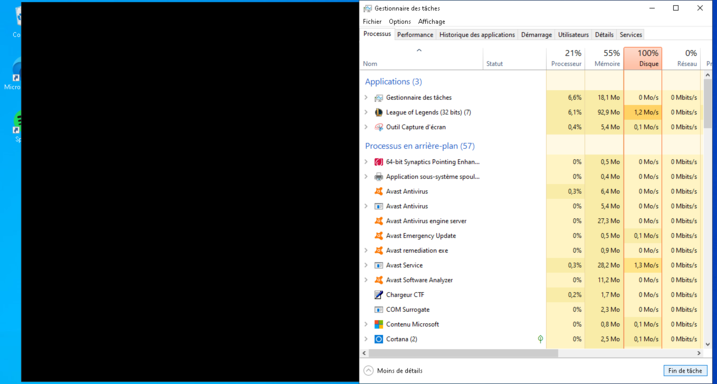
Task: Expand the Contenu Microsoft row
Action: coord(366,324)
